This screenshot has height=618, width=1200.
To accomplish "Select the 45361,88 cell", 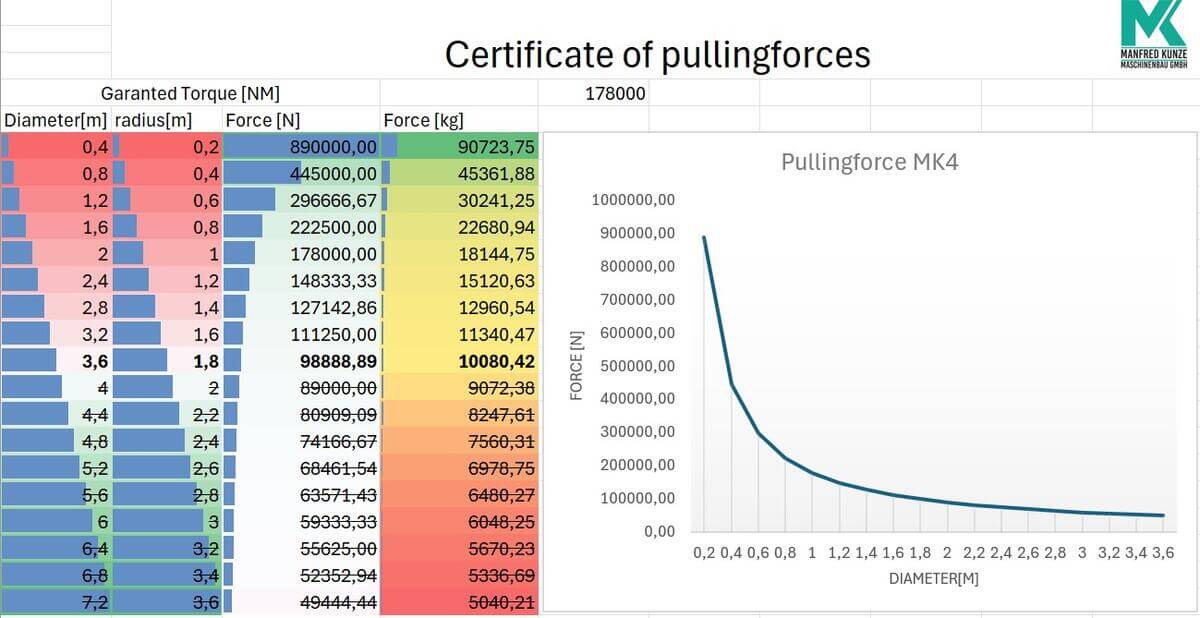I will pos(459,173).
